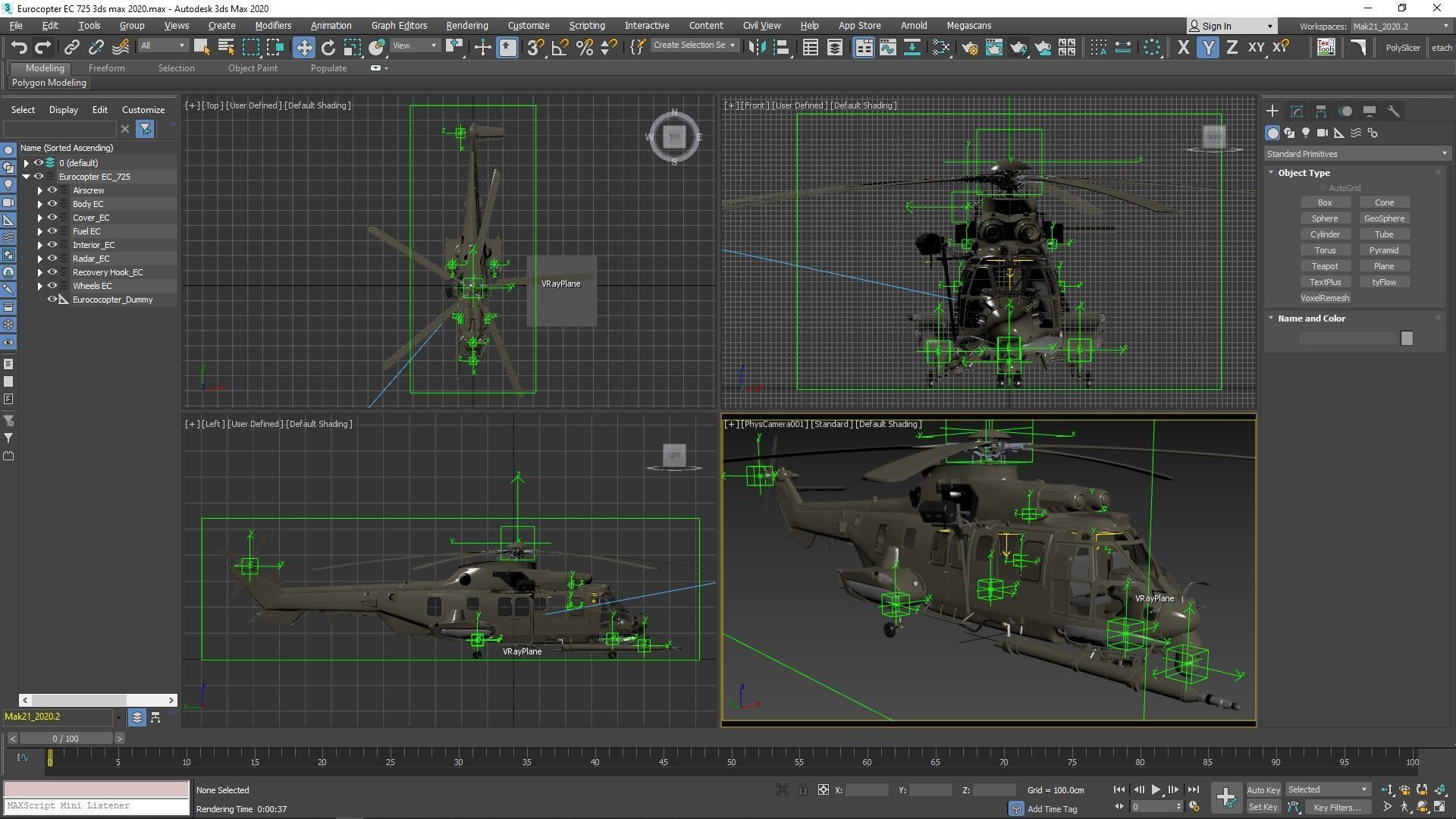This screenshot has width=1456, height=819.
Task: Click the GeoSphere primitive button
Action: coord(1384,218)
